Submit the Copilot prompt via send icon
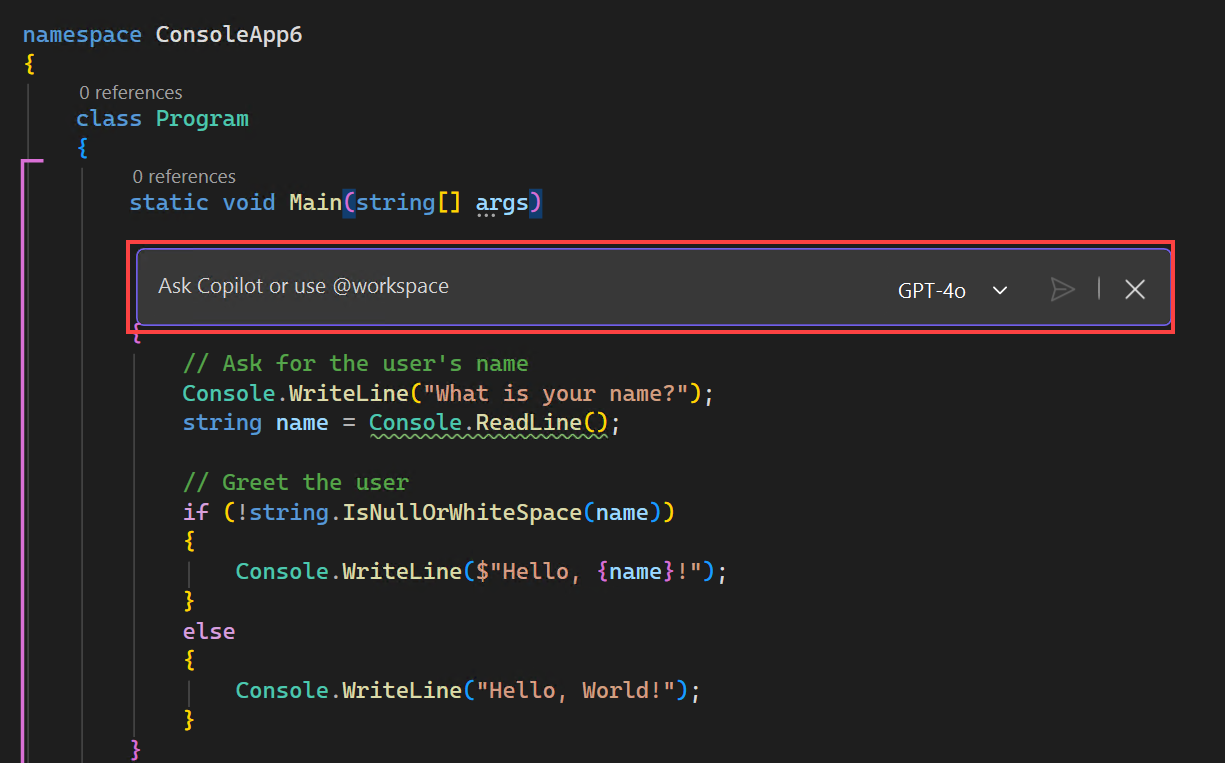1225x763 pixels. 1063,289
